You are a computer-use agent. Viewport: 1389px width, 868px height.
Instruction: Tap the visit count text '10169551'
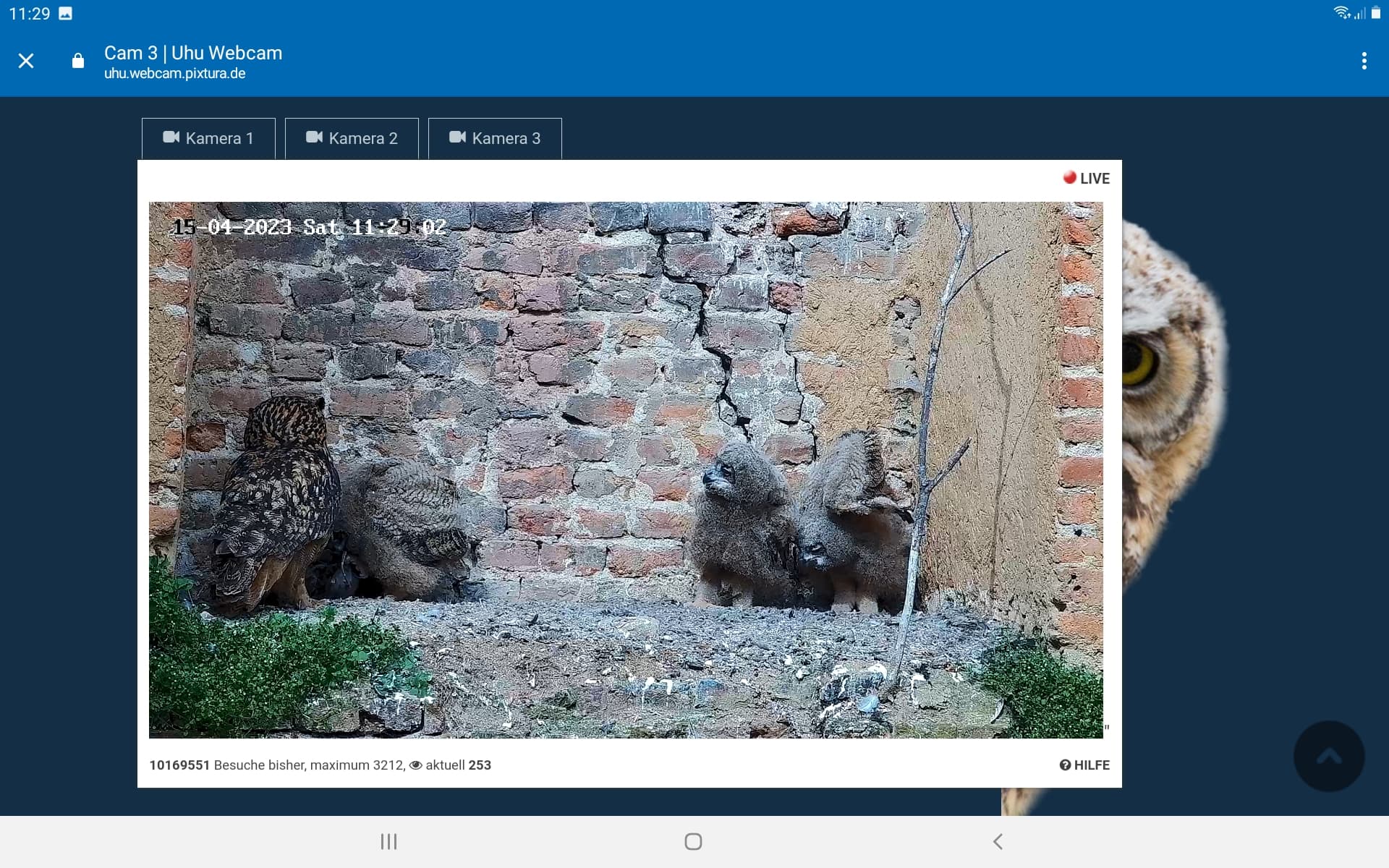[x=179, y=765]
